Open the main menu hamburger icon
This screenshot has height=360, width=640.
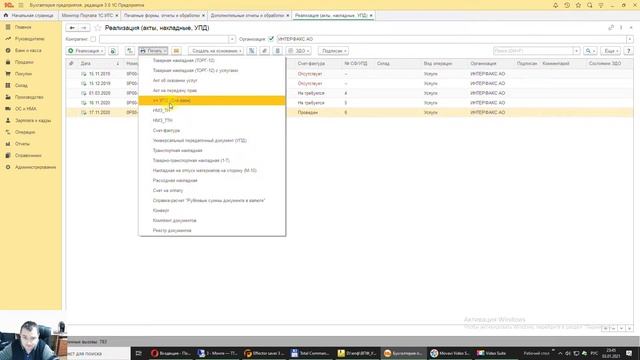21,5
